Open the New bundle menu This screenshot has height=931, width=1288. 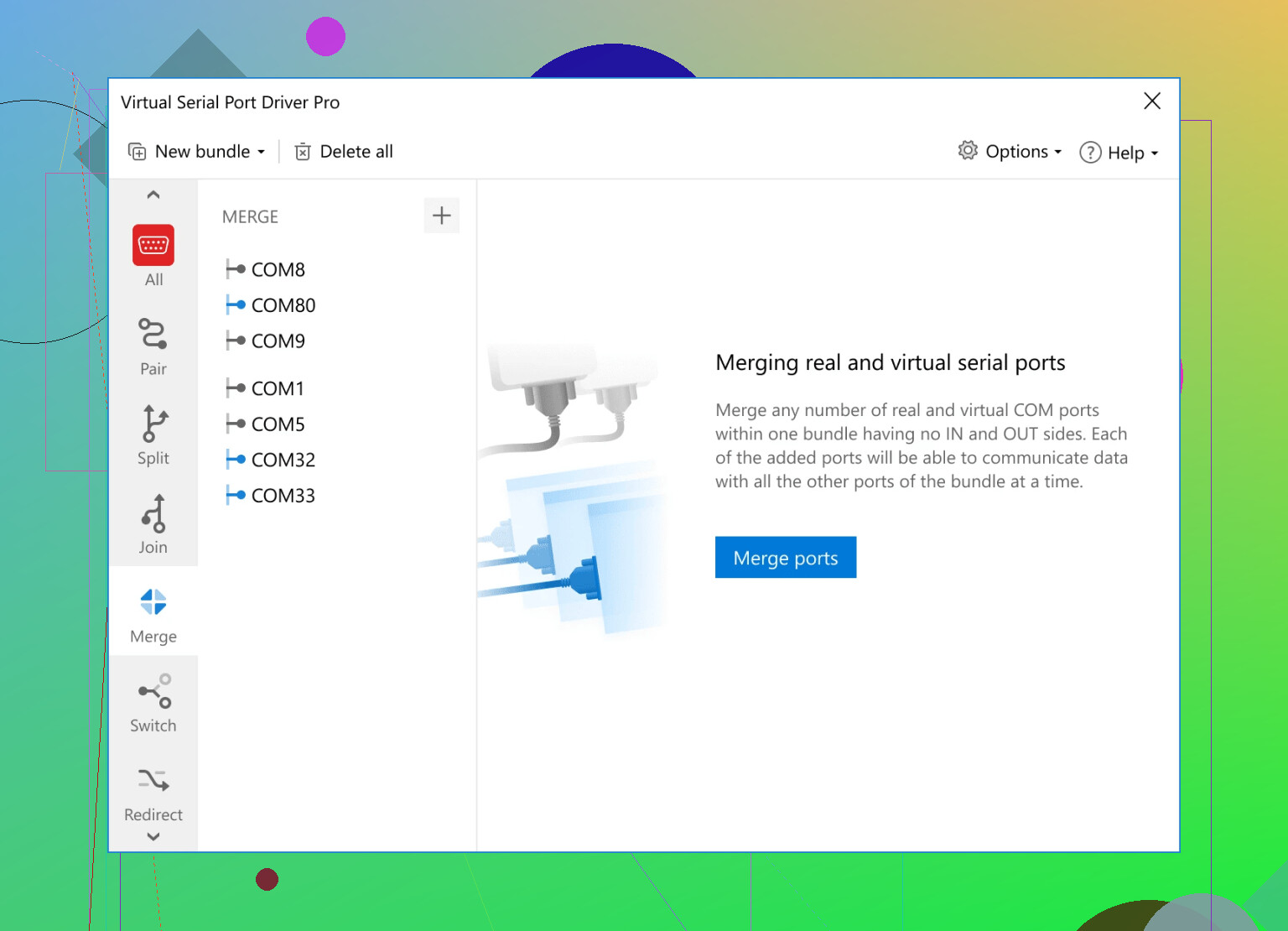point(197,152)
